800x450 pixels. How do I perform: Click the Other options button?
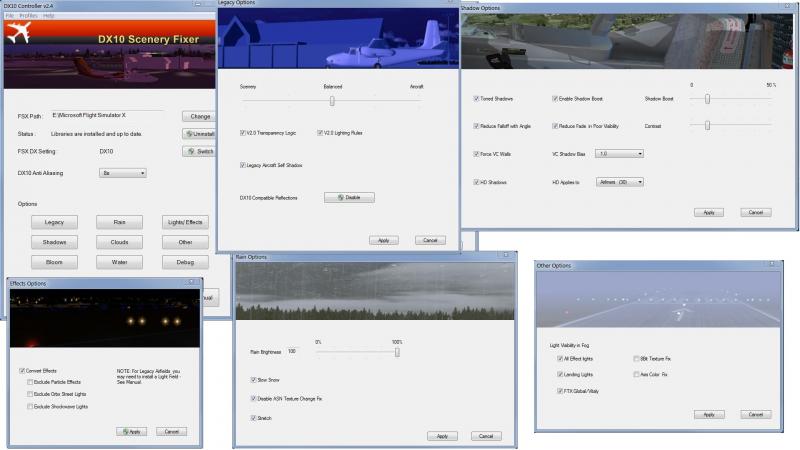(185, 242)
